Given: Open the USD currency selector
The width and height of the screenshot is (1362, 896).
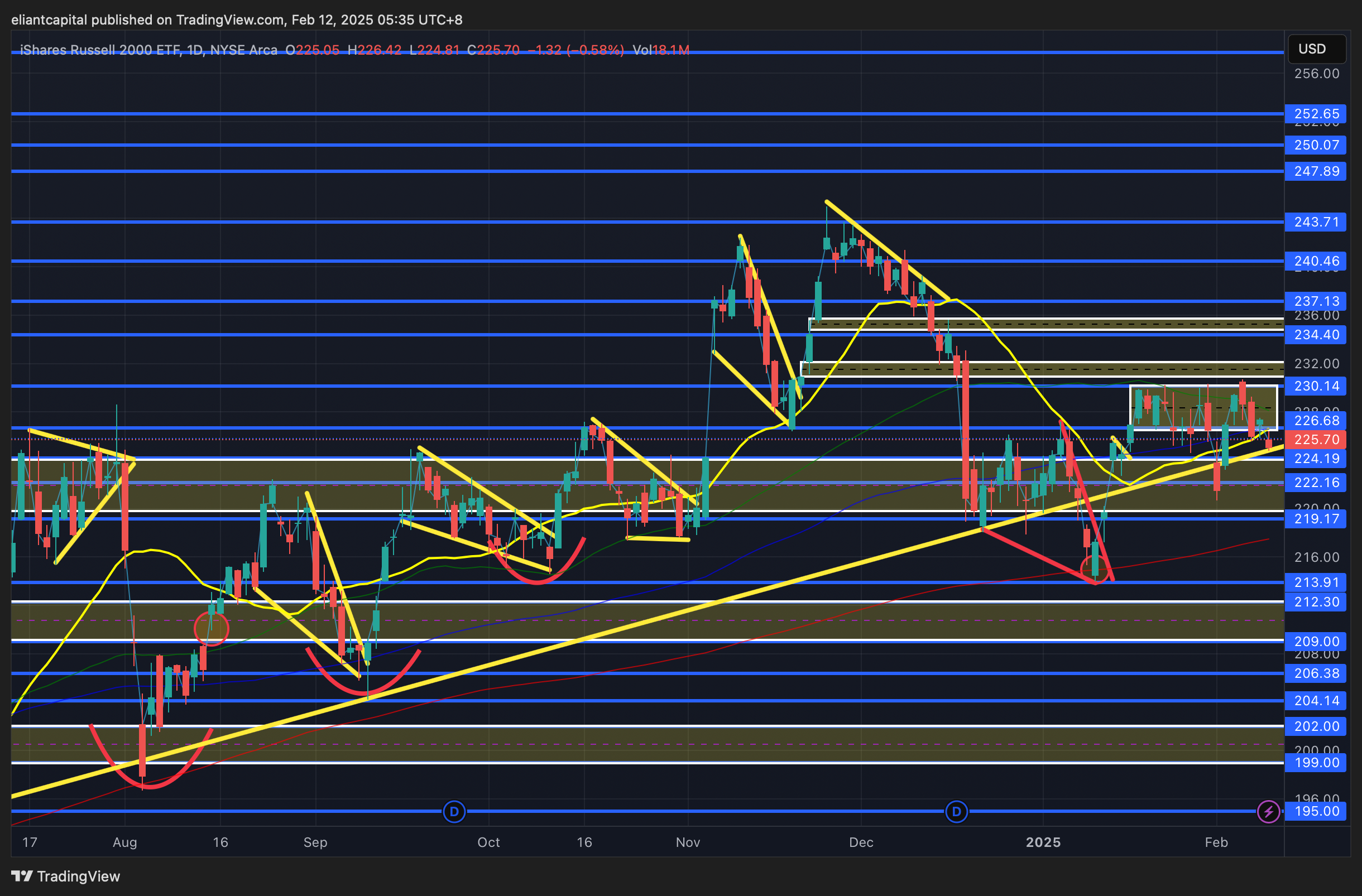Looking at the screenshot, I should click(x=1316, y=49).
